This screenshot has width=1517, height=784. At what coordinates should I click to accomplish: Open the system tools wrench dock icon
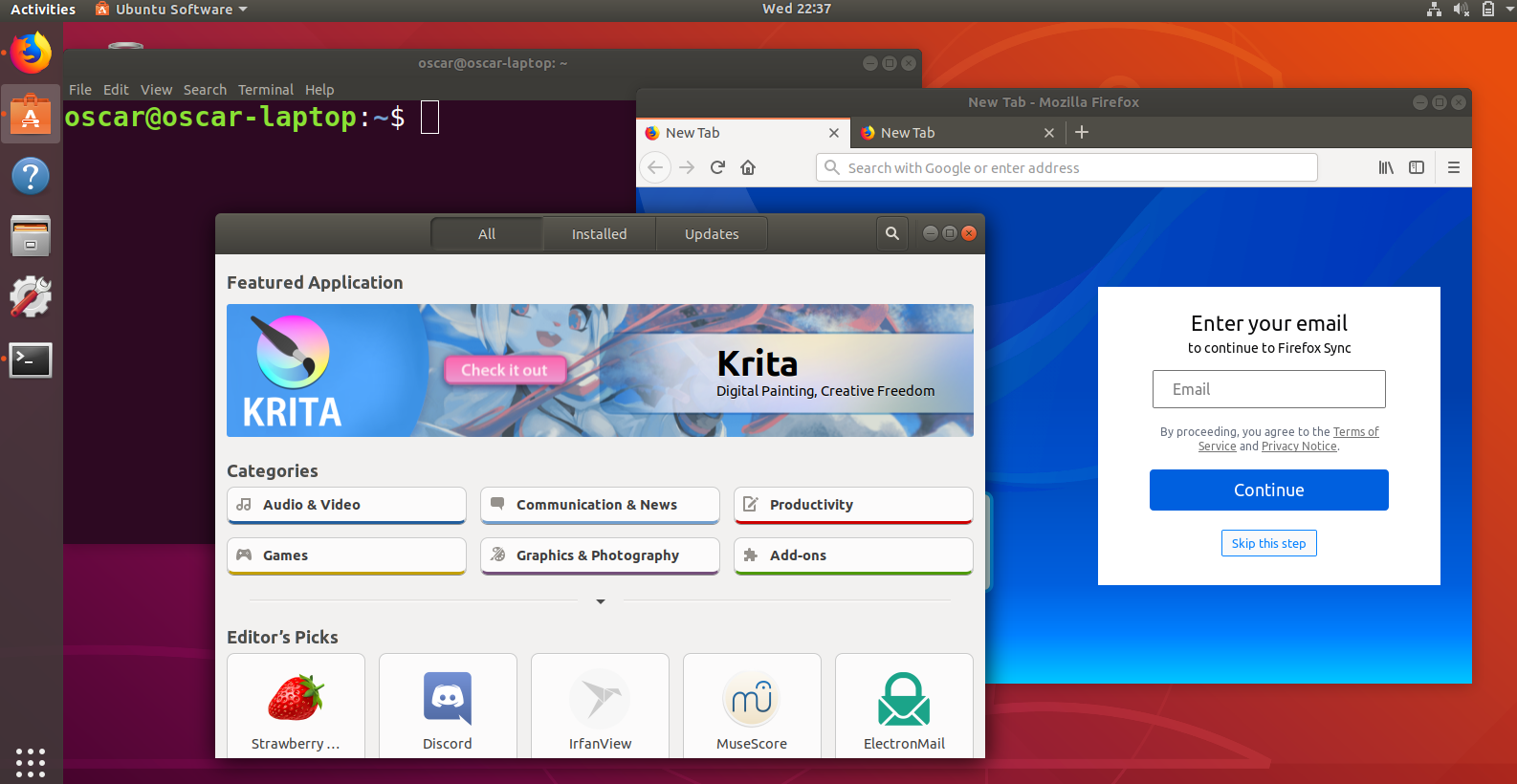click(31, 297)
